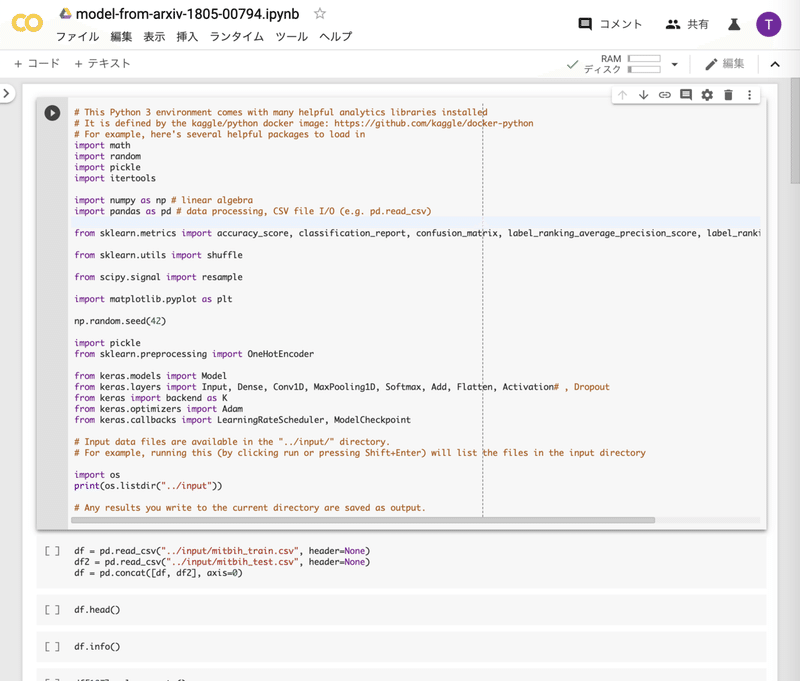This screenshot has width=800, height=681.
Task: Run the first code cell
Action: tap(52, 113)
